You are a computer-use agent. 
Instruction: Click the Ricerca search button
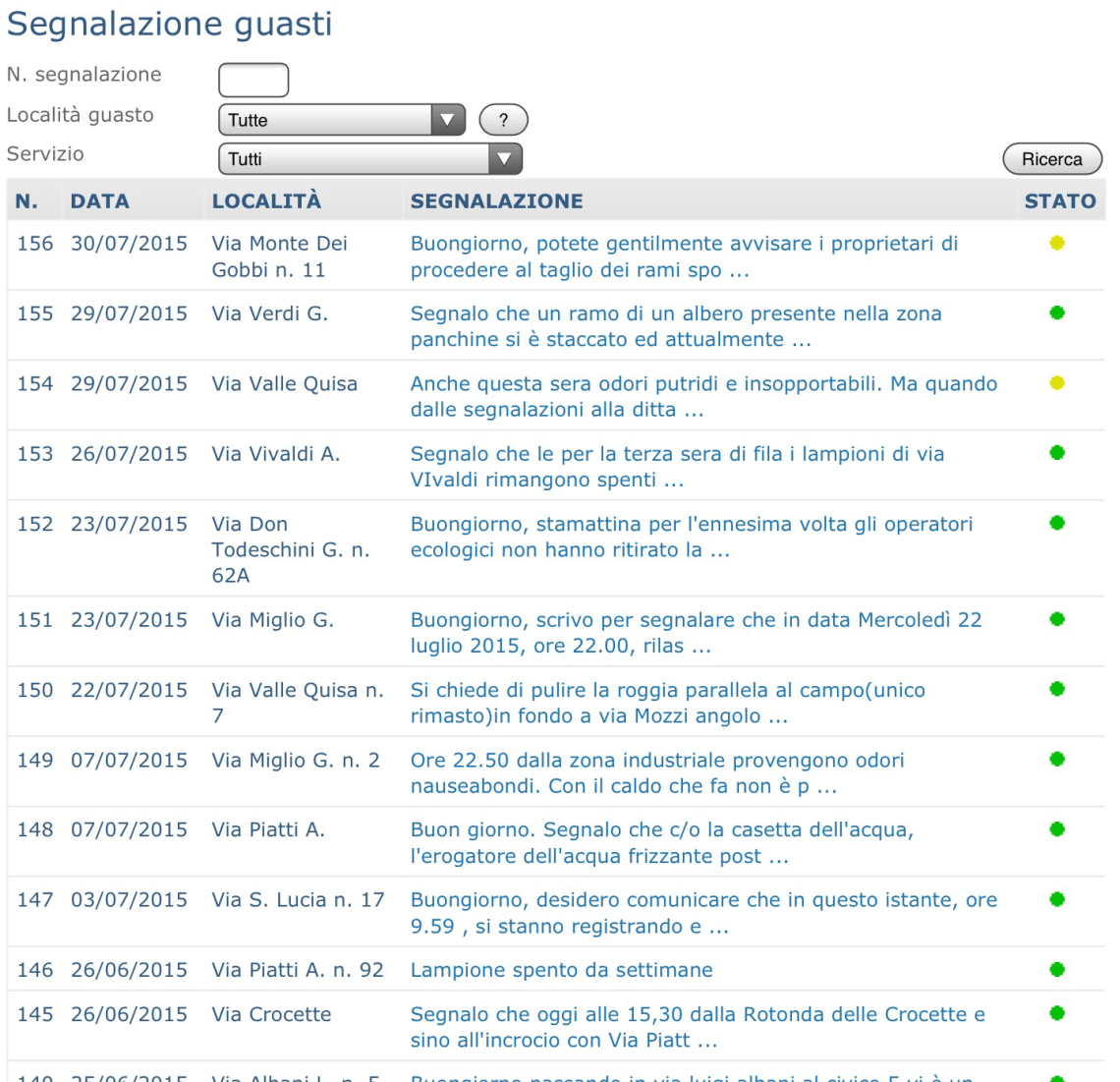pos(1051,159)
